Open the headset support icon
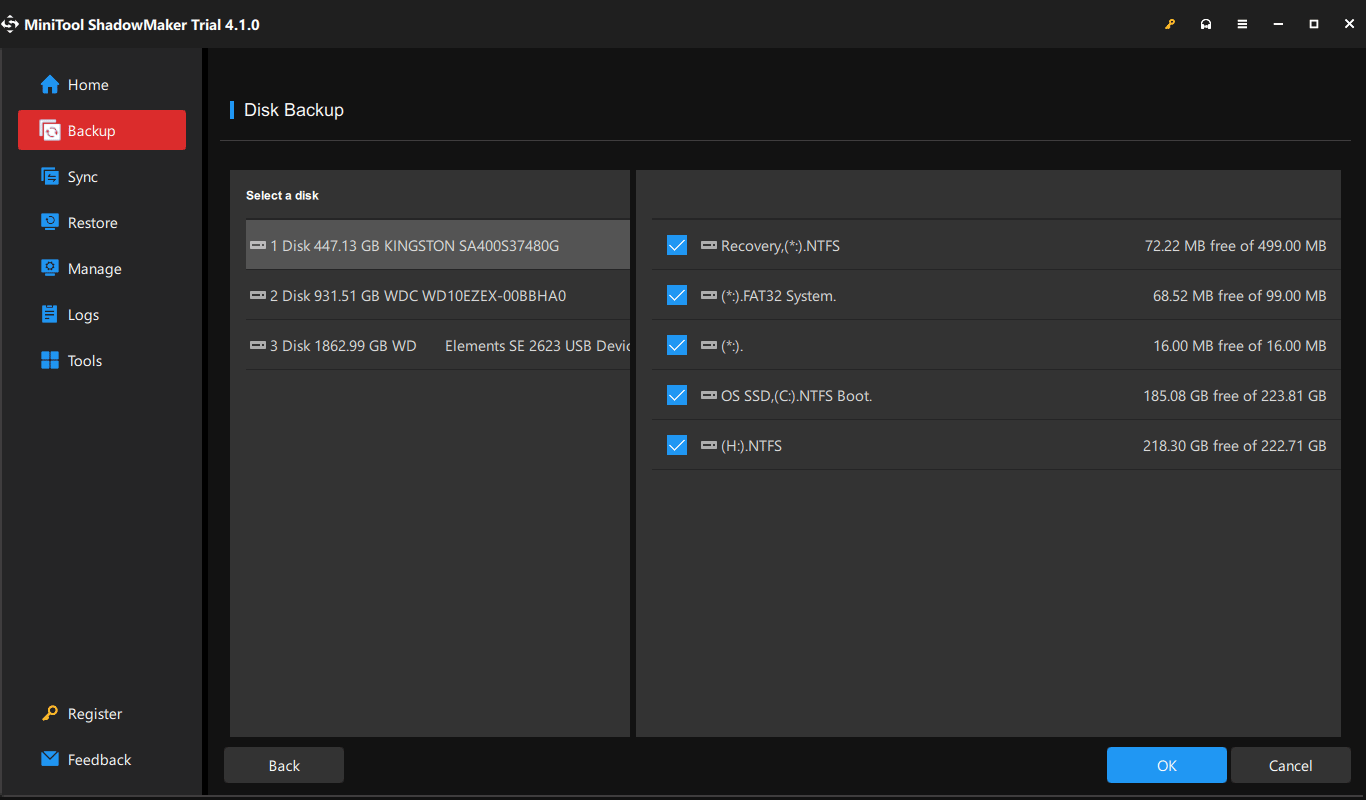This screenshot has width=1366, height=800. pos(1206,24)
